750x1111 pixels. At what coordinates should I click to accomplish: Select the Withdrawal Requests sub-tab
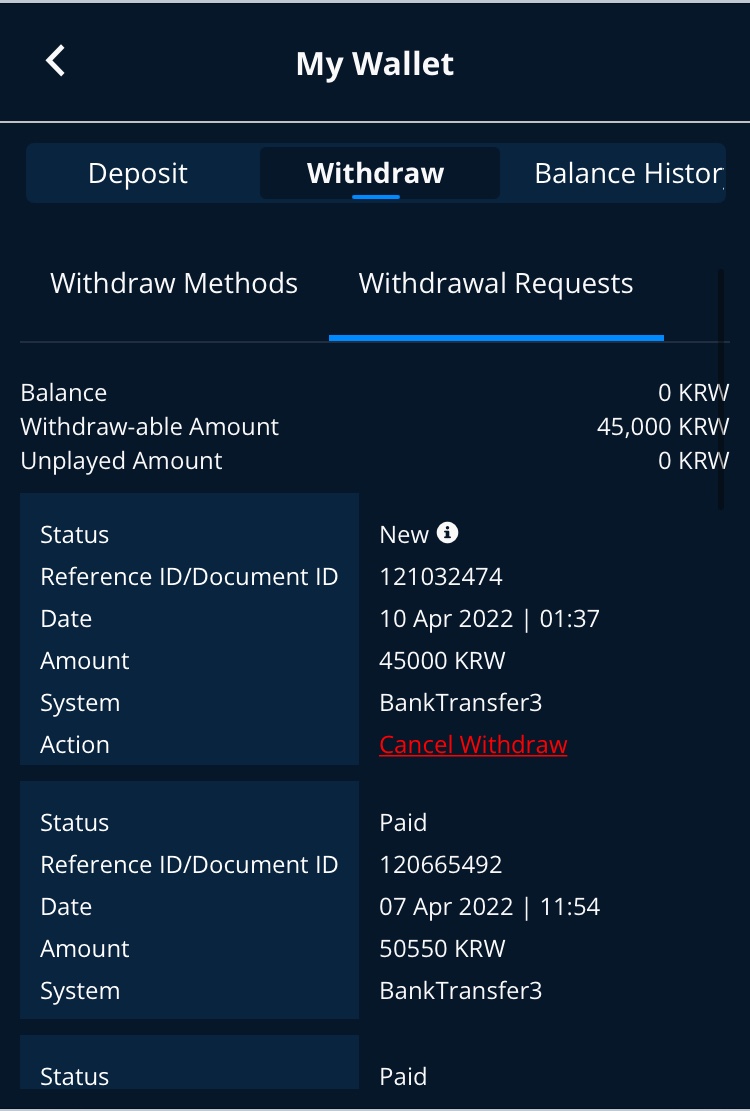click(x=496, y=283)
